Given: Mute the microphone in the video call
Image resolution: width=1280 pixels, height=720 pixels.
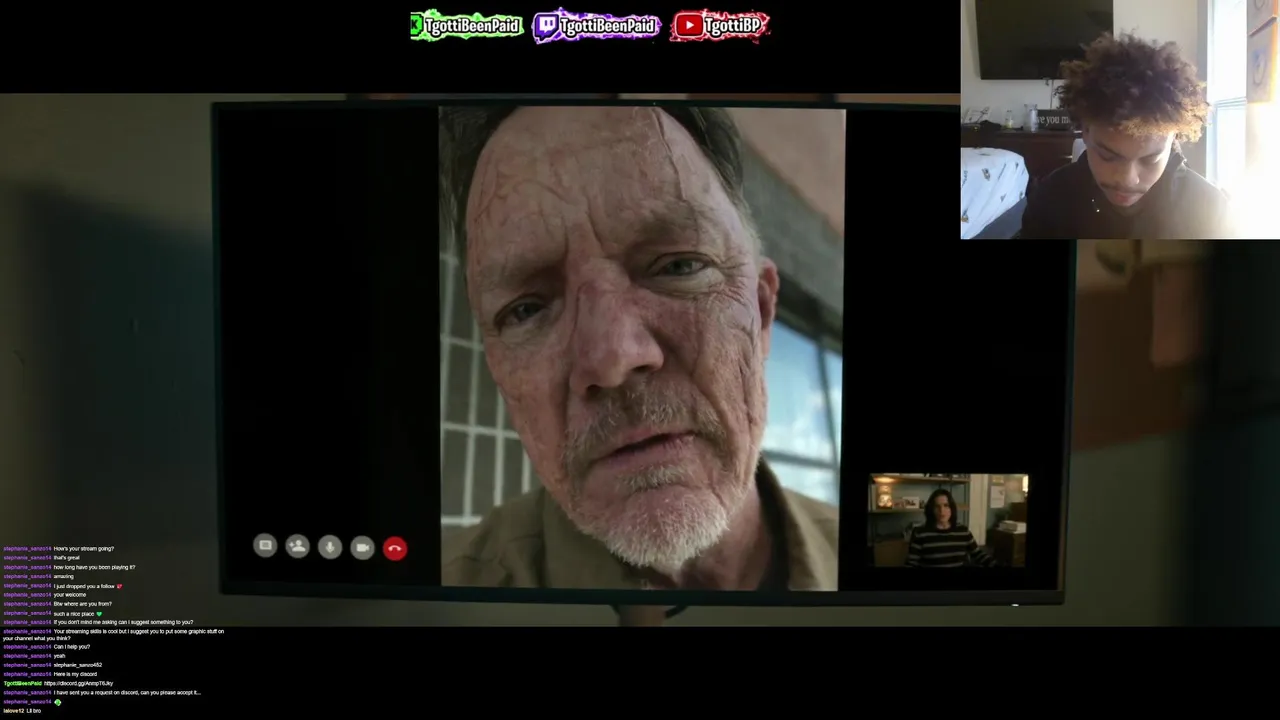Looking at the screenshot, I should tap(330, 547).
